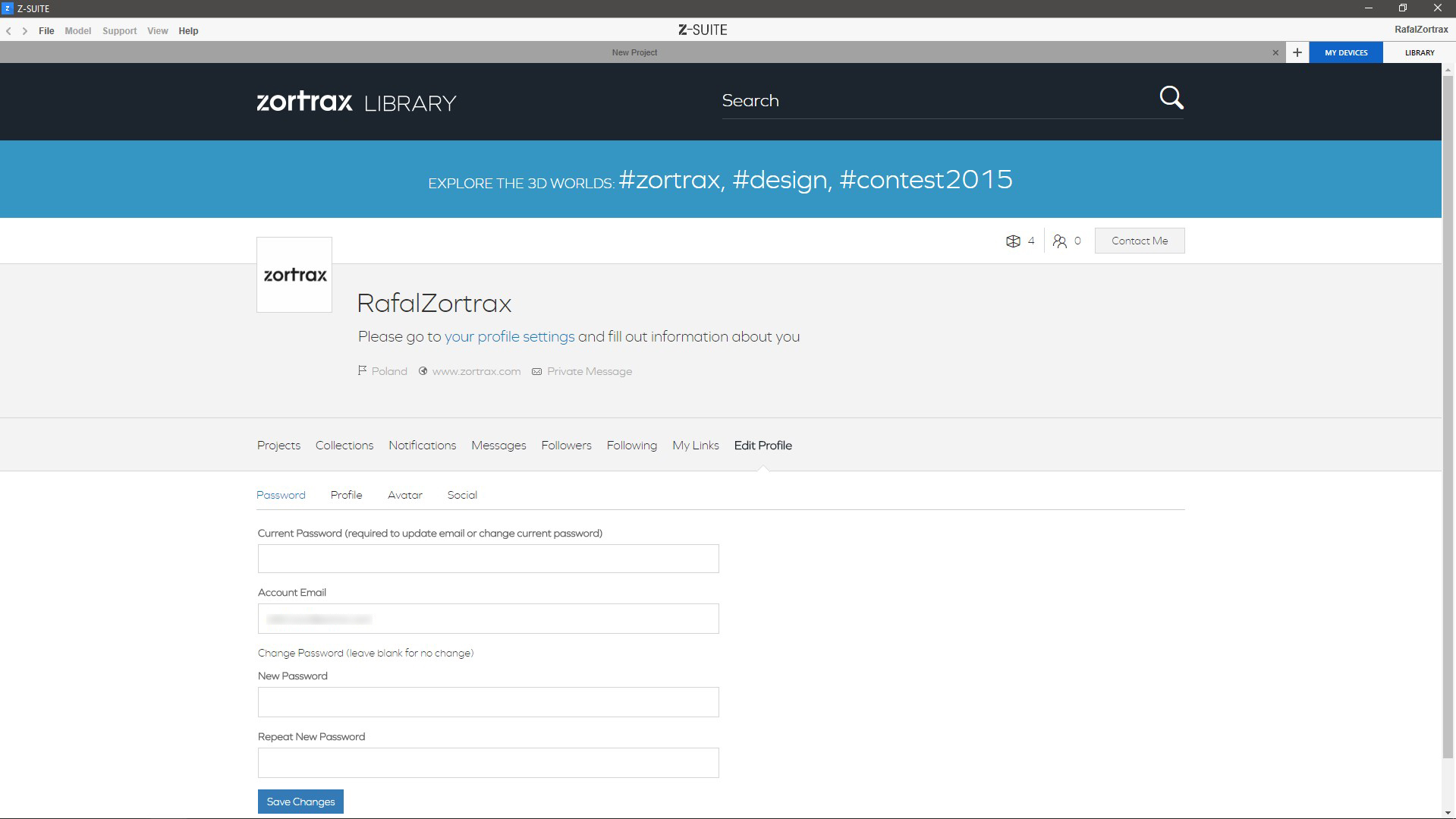The image size is (1456, 819).
Task: Open the Messages section
Action: tap(498, 446)
